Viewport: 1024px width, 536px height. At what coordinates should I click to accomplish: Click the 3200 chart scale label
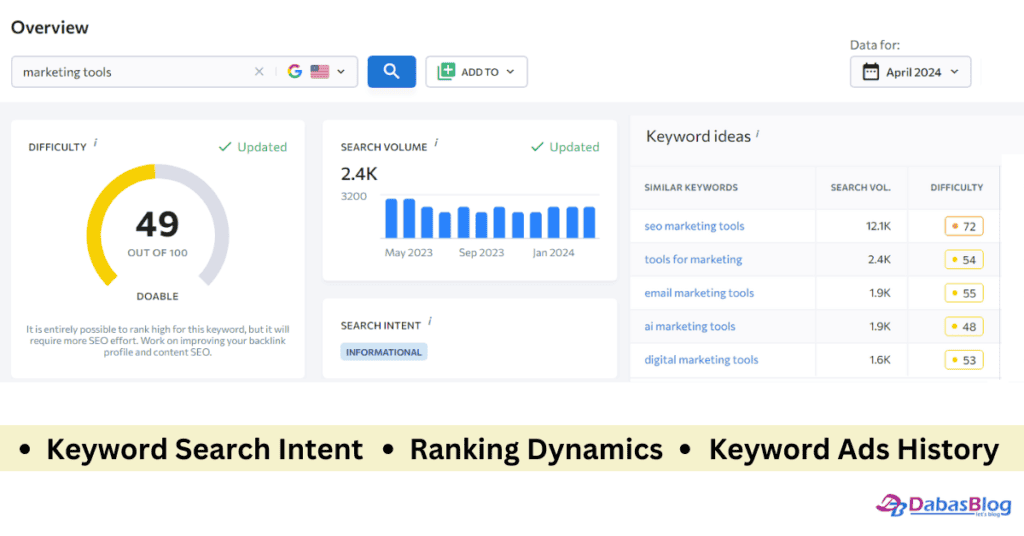click(353, 196)
